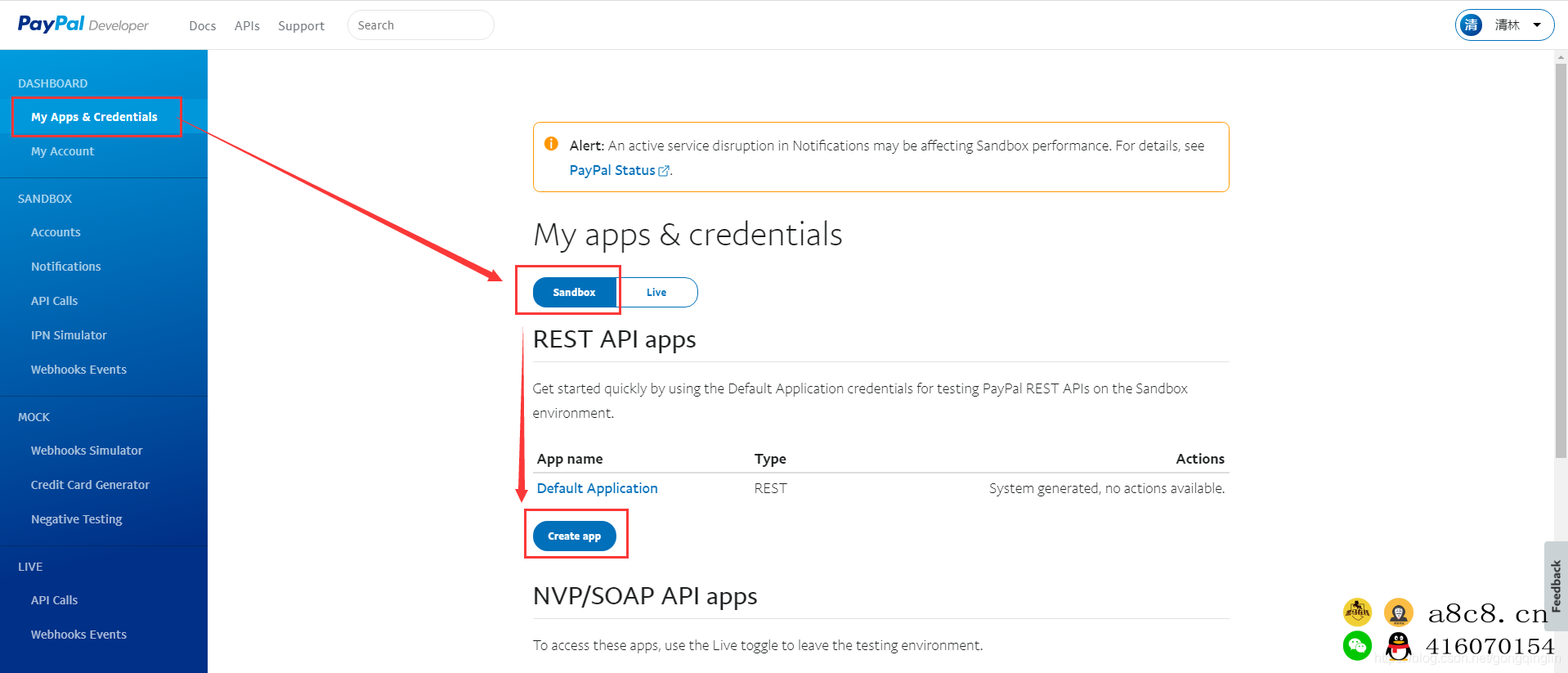Open the APIs menu
This screenshot has width=1568, height=673.
point(247,25)
